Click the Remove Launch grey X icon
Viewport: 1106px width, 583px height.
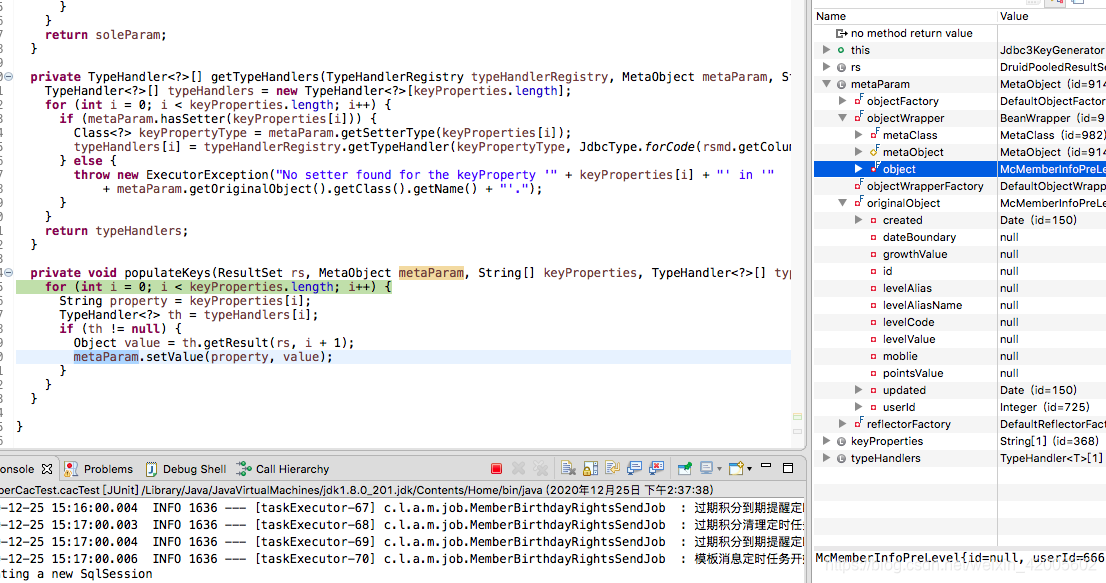518,469
